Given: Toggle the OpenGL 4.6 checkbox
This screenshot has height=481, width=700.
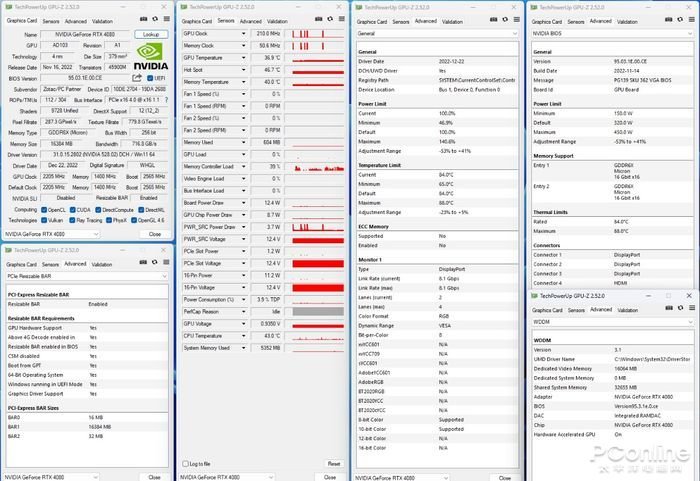Looking at the screenshot, I should click(x=134, y=220).
